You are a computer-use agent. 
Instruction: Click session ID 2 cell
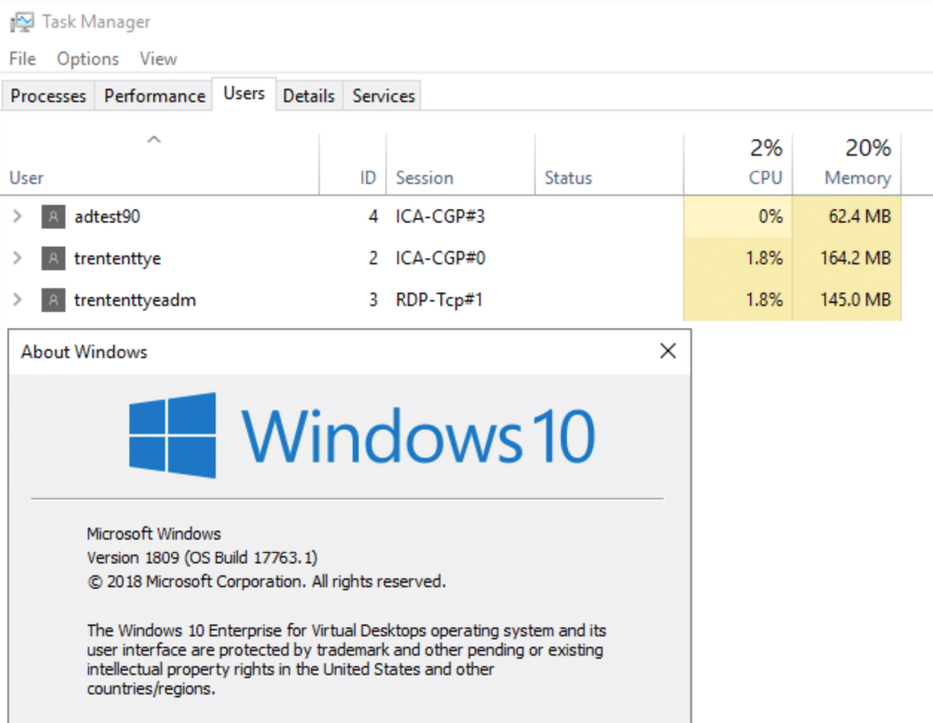pyautogui.click(x=373, y=258)
